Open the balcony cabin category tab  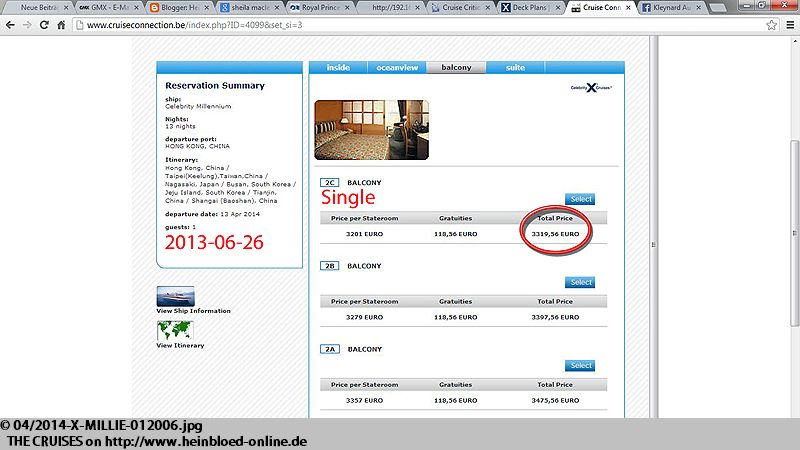click(x=456, y=67)
